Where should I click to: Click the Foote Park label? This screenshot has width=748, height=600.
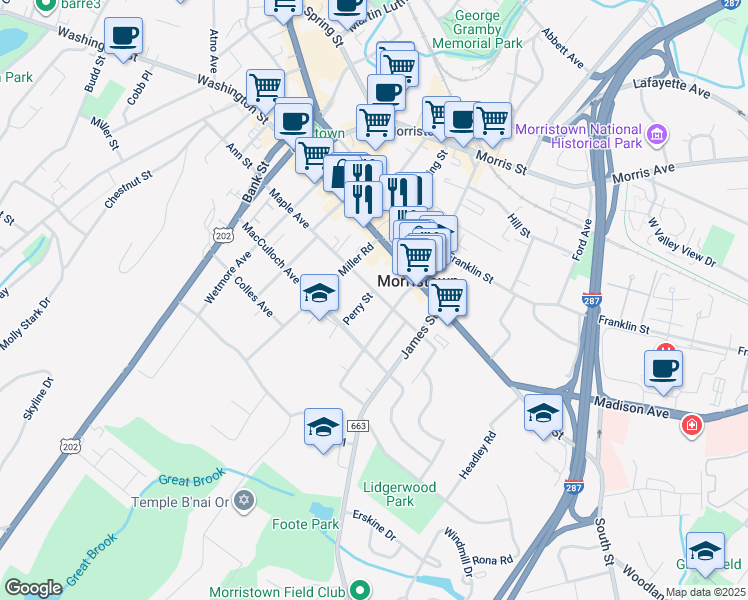[x=305, y=524]
